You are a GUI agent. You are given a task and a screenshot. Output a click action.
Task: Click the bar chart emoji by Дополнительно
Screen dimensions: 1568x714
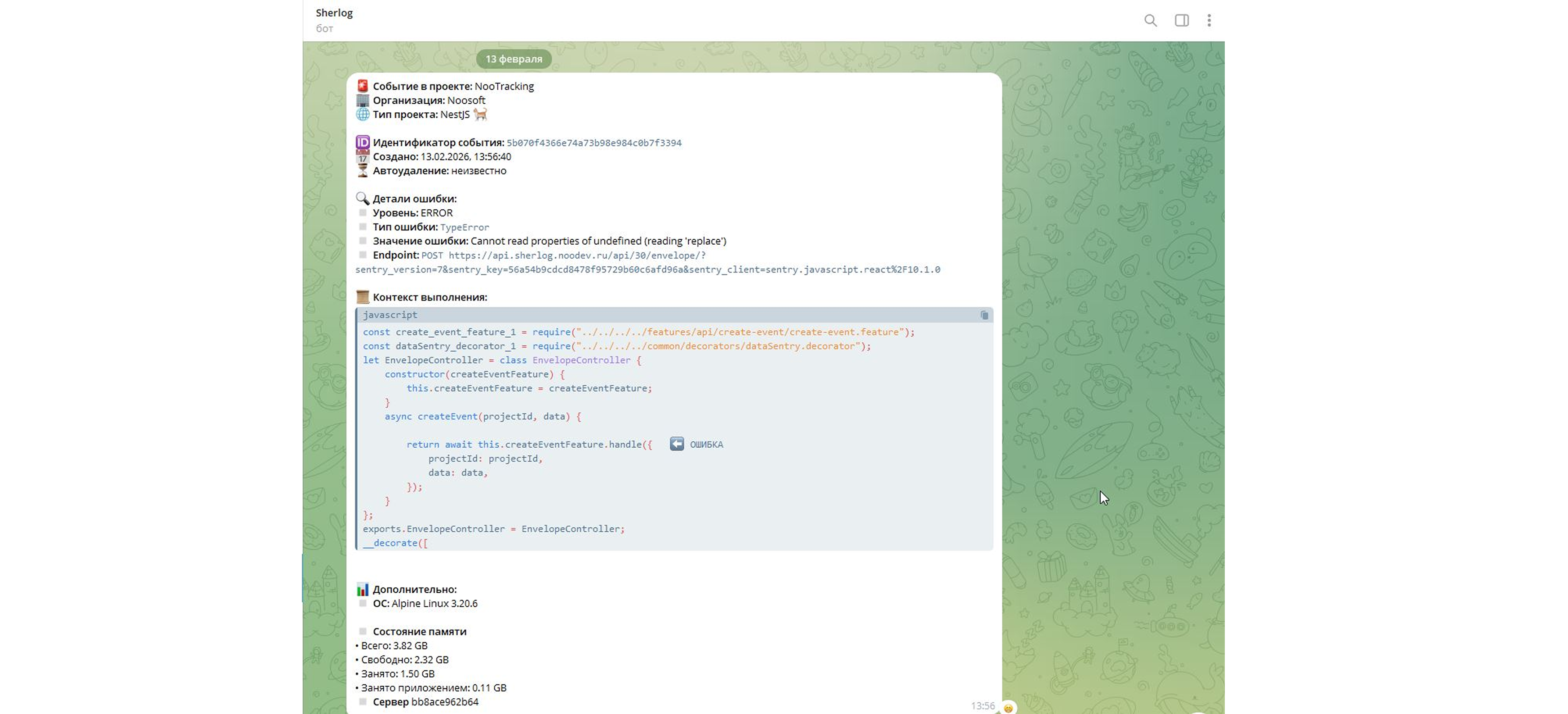362,589
